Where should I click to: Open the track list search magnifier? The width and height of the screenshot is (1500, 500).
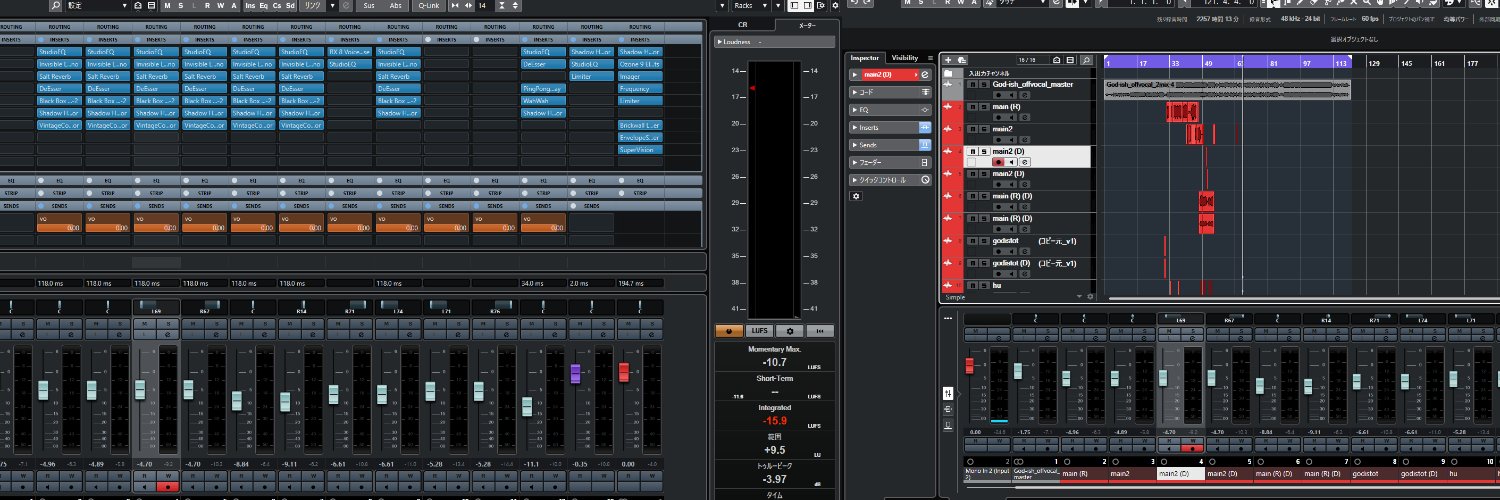1086,60
